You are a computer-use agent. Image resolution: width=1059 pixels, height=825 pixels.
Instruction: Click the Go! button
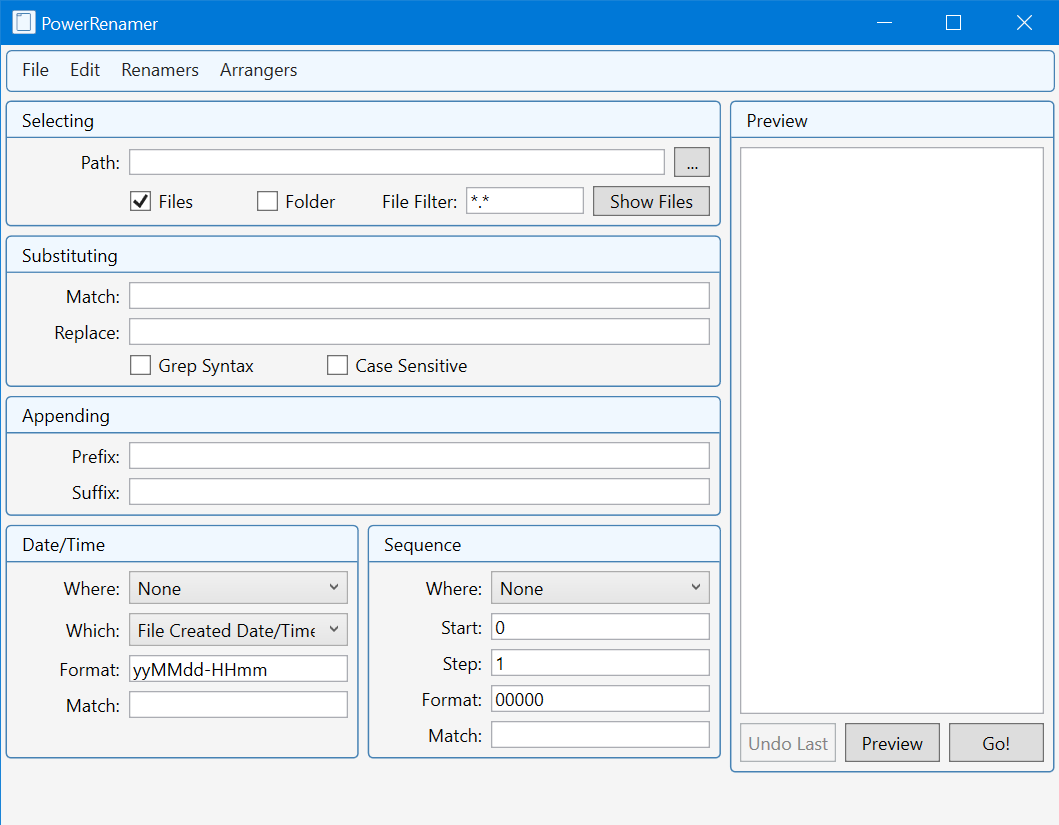click(x=996, y=743)
